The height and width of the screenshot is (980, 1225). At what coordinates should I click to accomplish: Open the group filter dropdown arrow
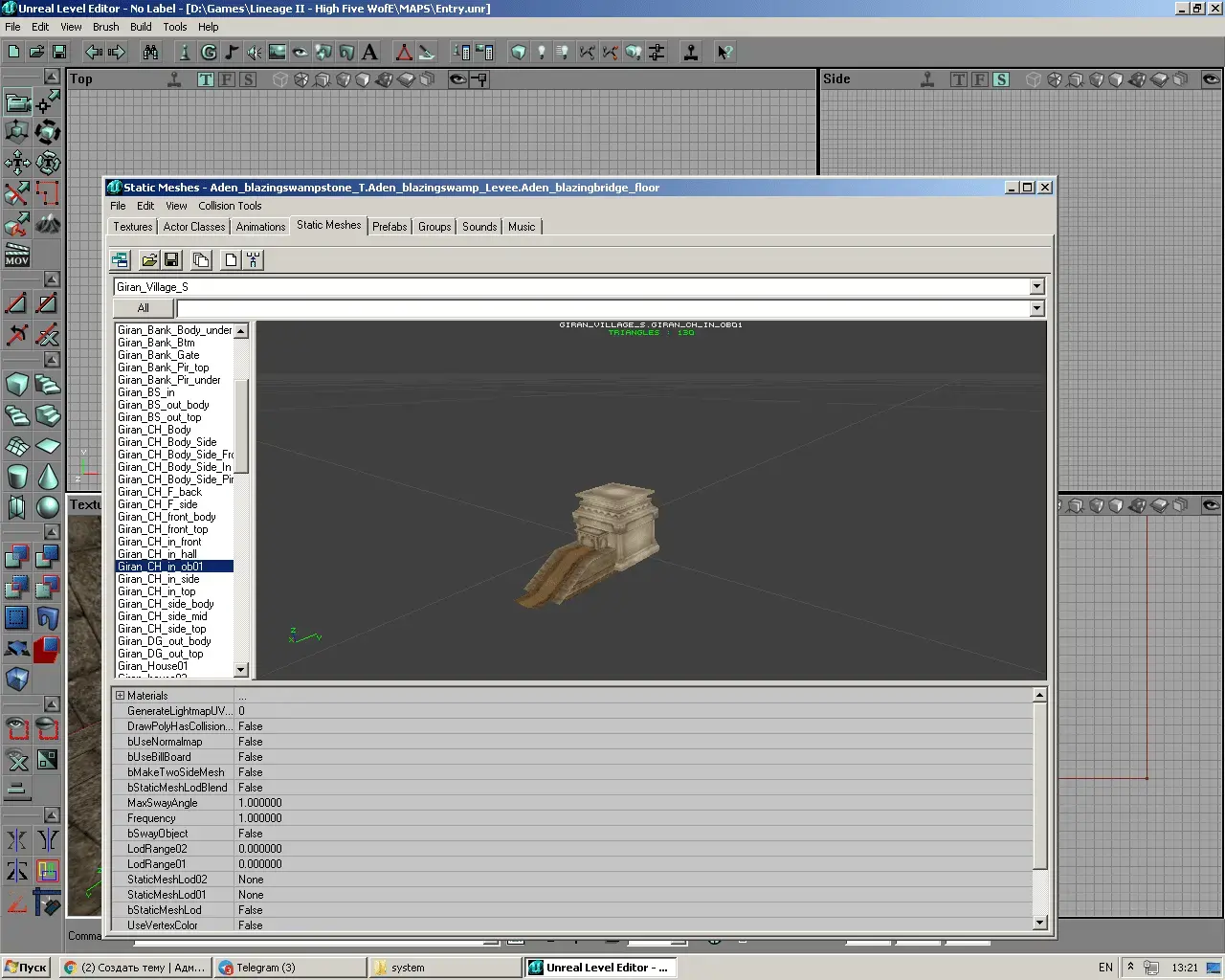[1036, 308]
